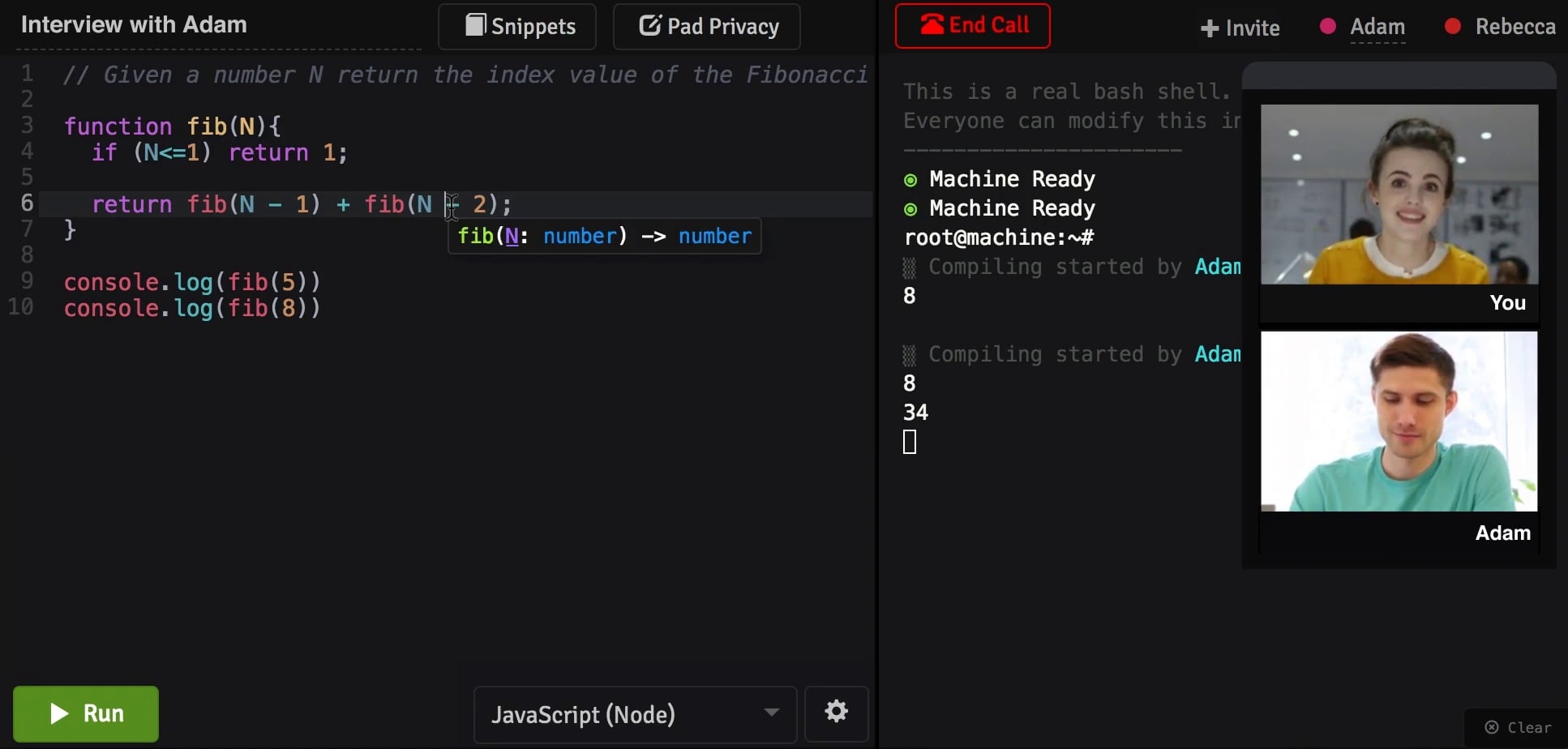This screenshot has width=1568, height=749.
Task: End the call with the red button
Action: [973, 26]
